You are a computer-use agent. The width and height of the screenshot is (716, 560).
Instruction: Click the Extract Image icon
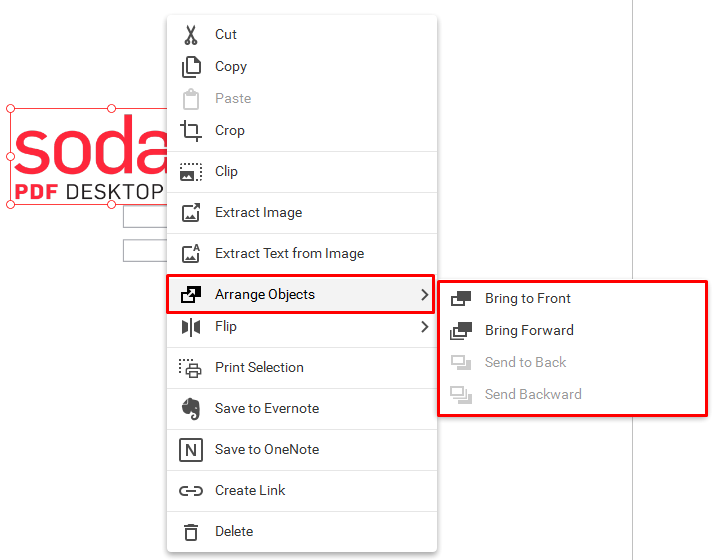click(191, 213)
